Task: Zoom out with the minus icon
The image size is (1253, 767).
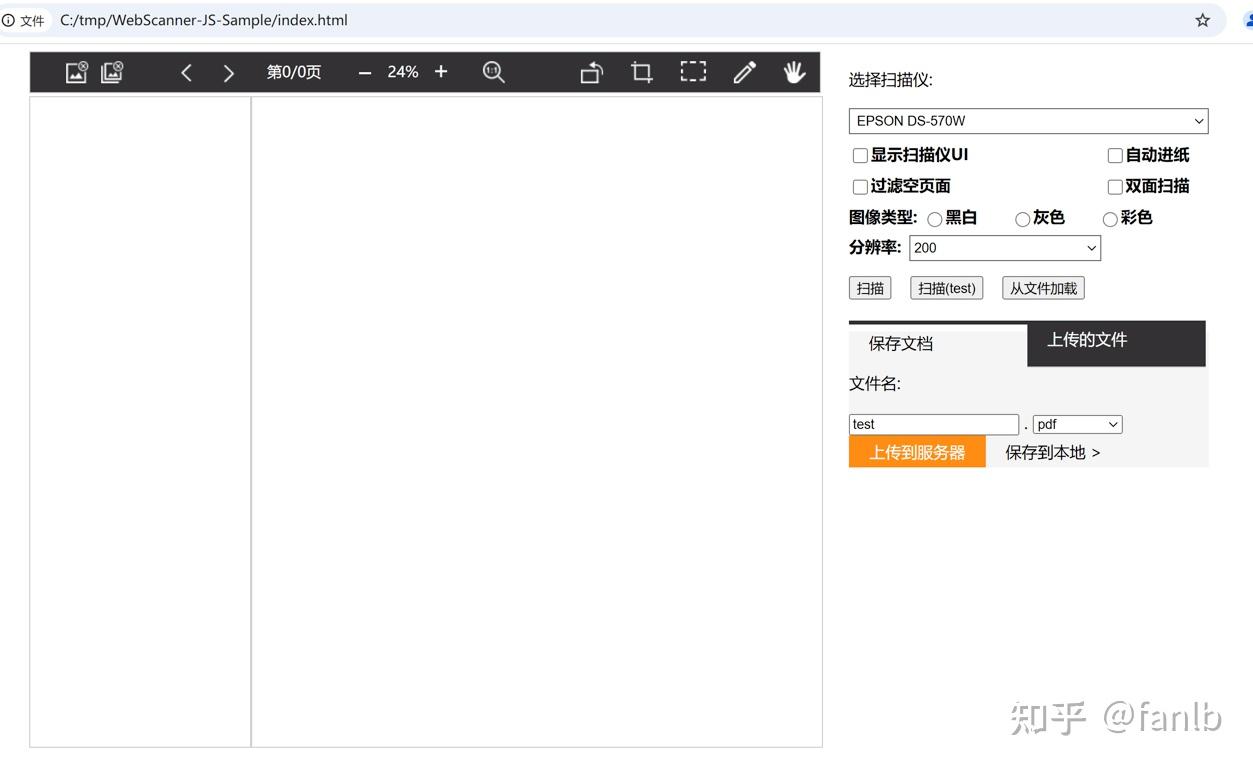Action: [365, 72]
